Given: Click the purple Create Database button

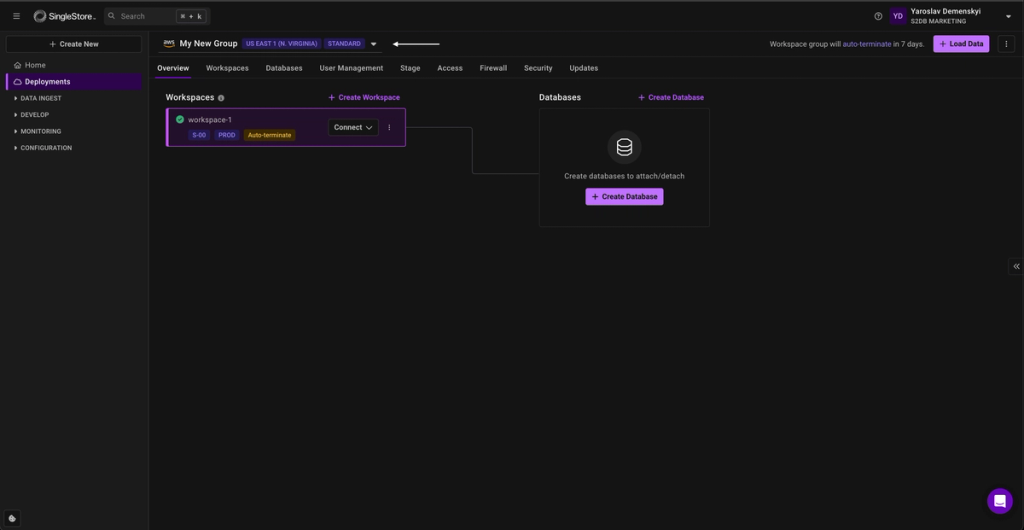Looking at the screenshot, I should [624, 196].
